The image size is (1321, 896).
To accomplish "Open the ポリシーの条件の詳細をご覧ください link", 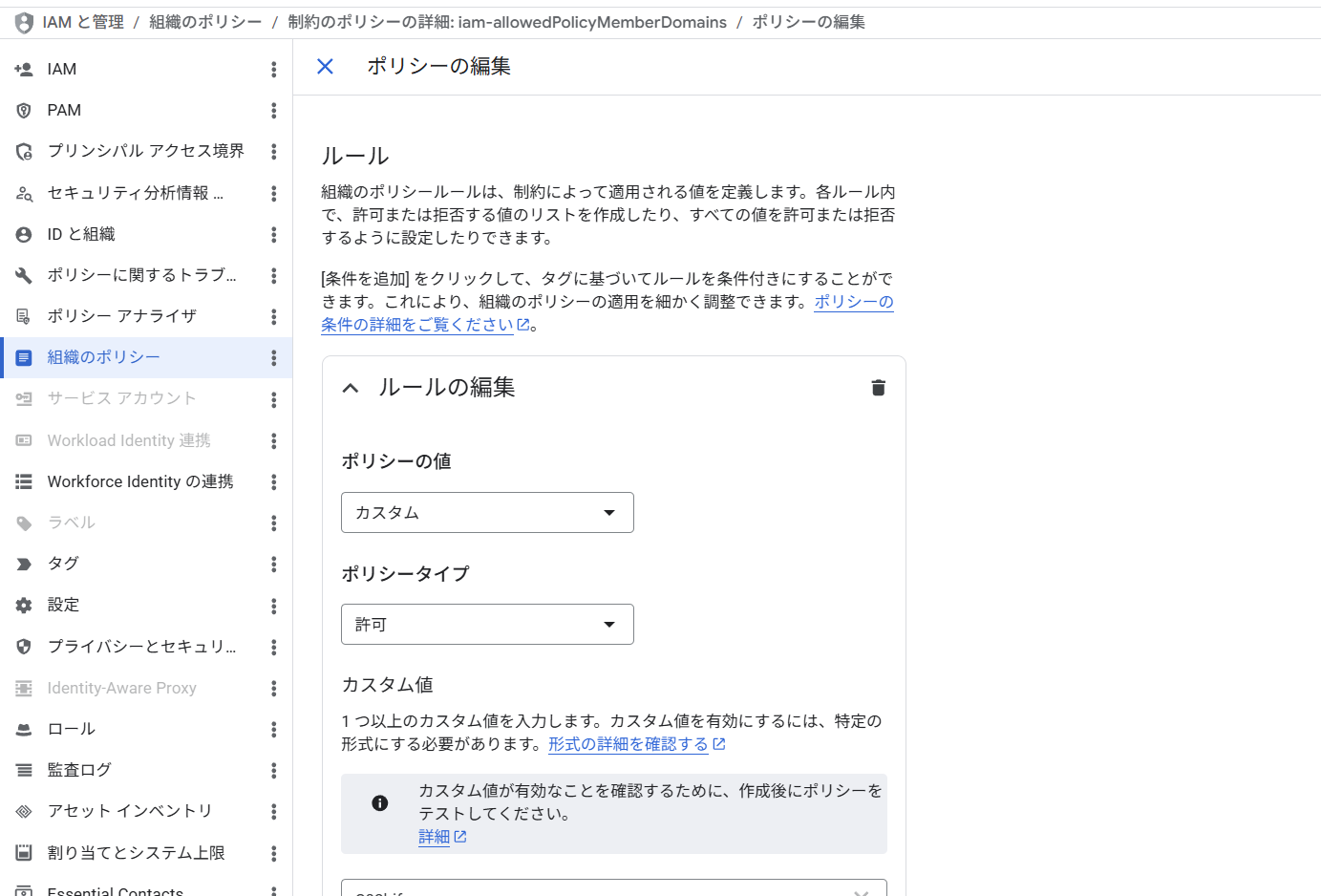I will coord(607,313).
